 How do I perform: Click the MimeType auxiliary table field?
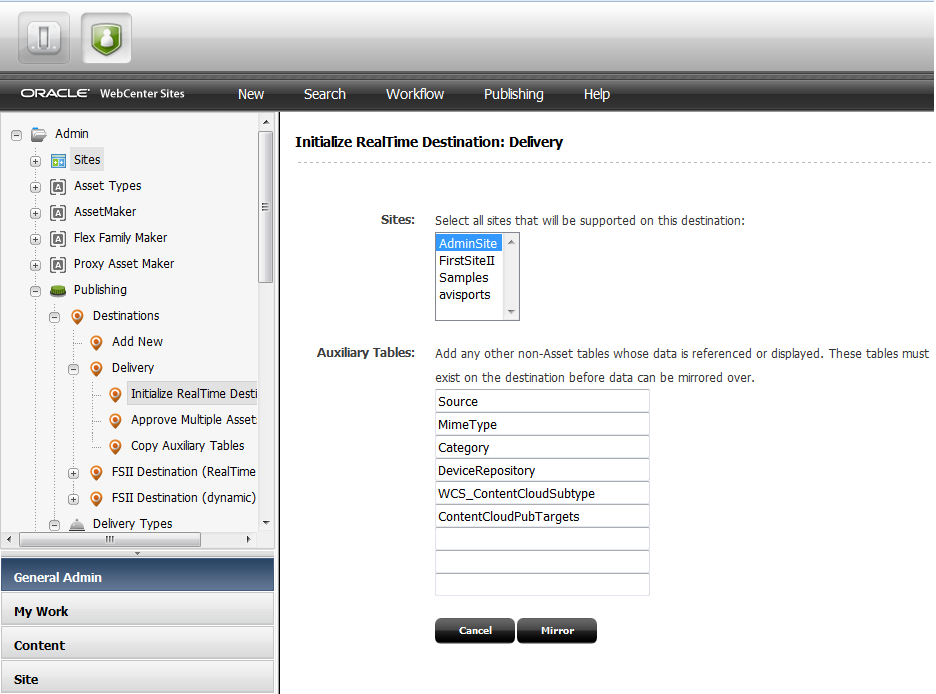(x=542, y=424)
